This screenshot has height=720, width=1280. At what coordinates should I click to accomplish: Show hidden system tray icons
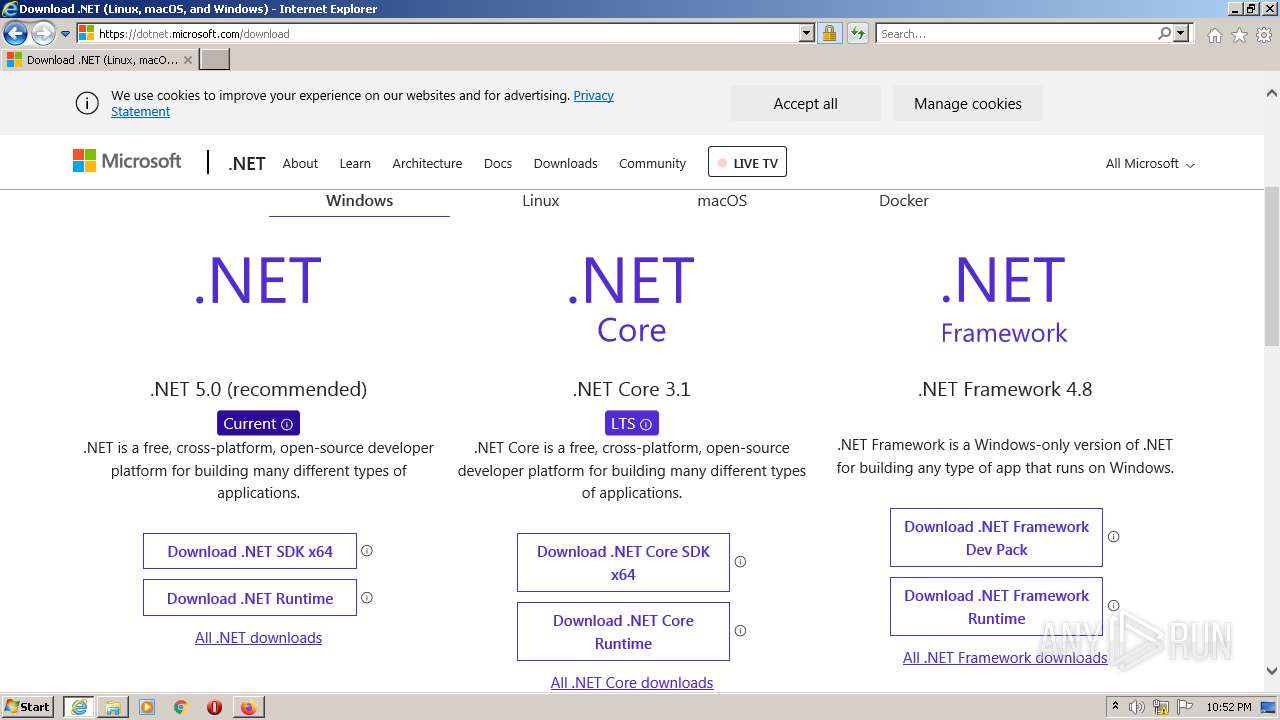click(1115, 707)
